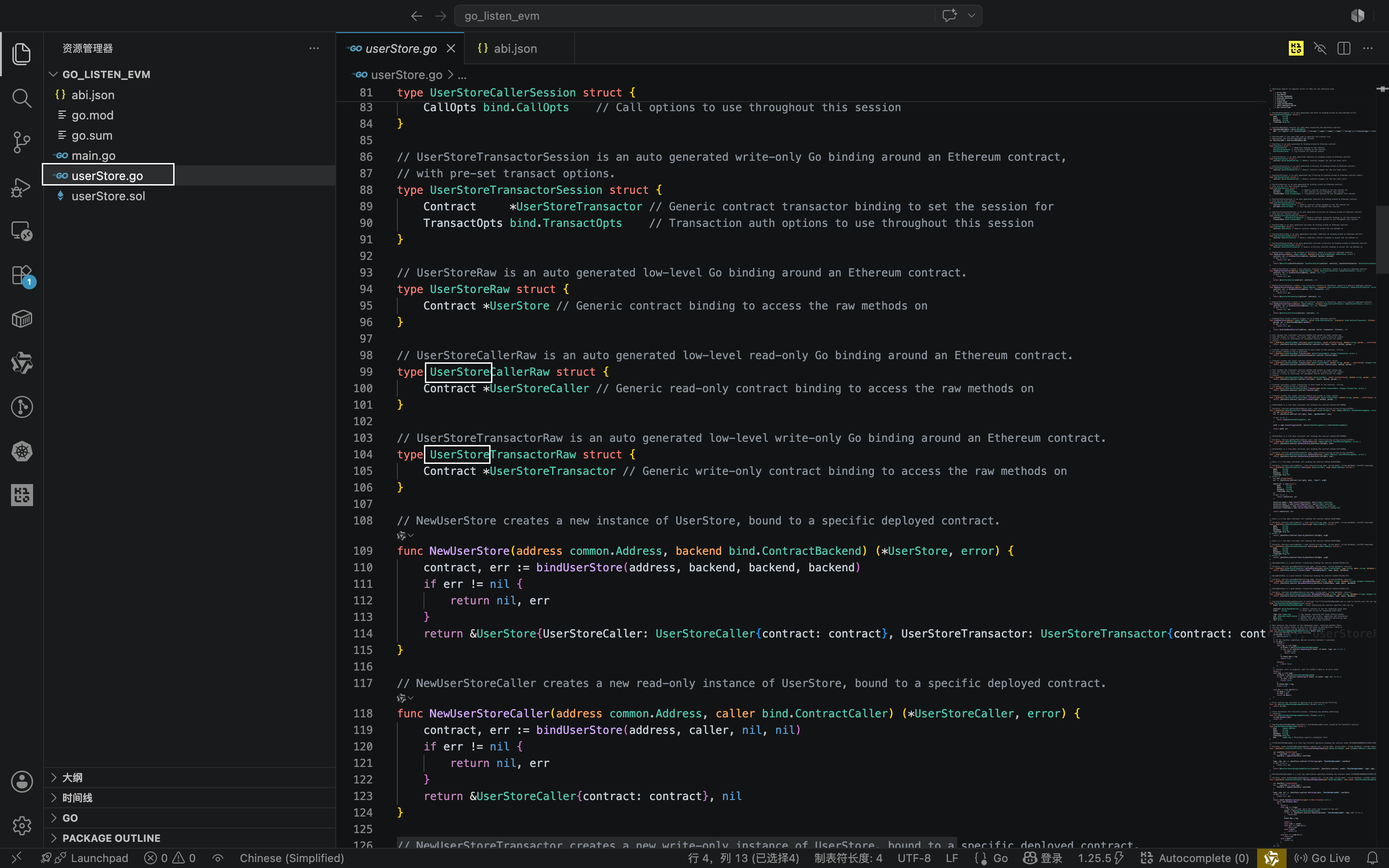Open the Accounts menu icon
This screenshot has width=1389, height=868.
pyautogui.click(x=22, y=781)
